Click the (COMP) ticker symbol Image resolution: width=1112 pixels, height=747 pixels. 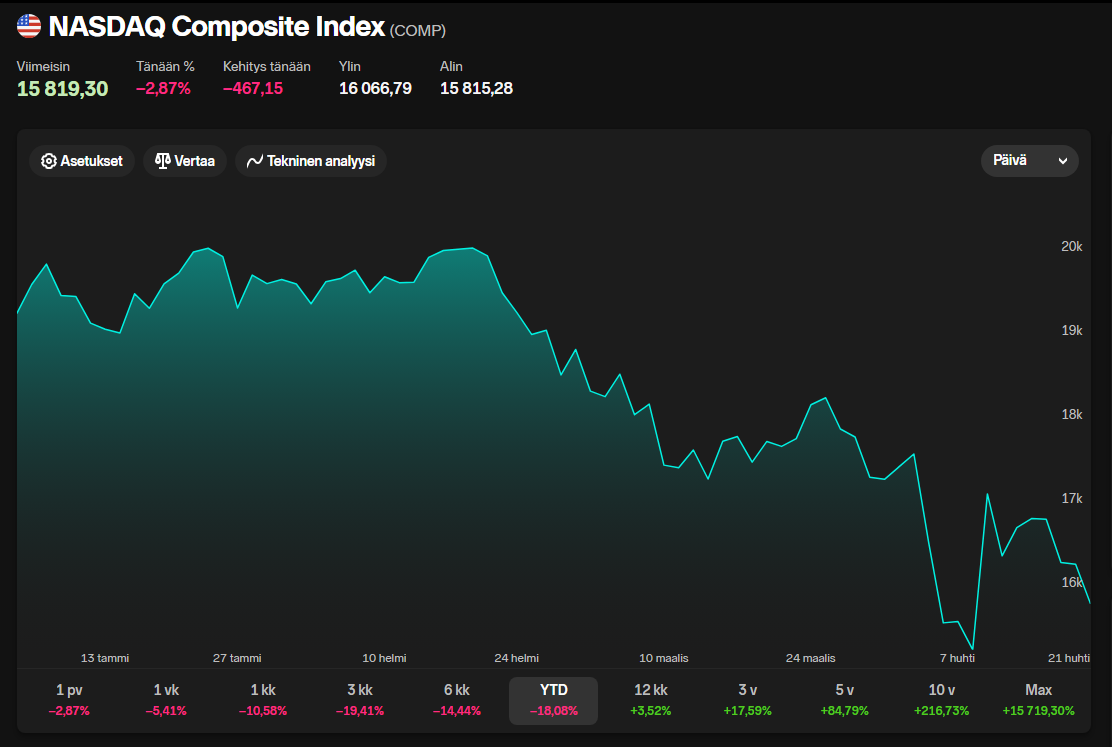(418, 31)
